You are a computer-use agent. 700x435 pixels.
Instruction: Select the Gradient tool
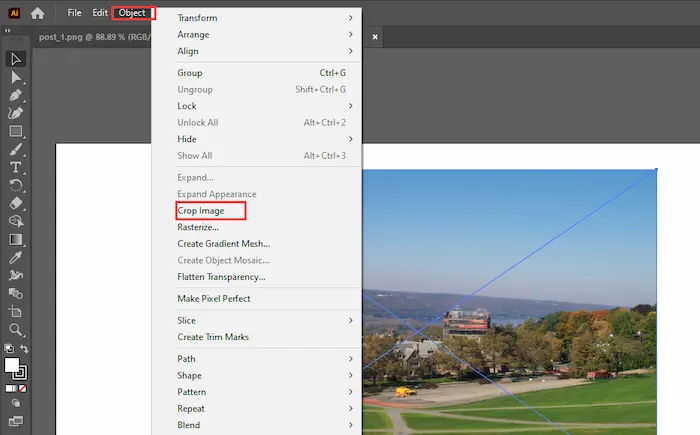(x=16, y=240)
